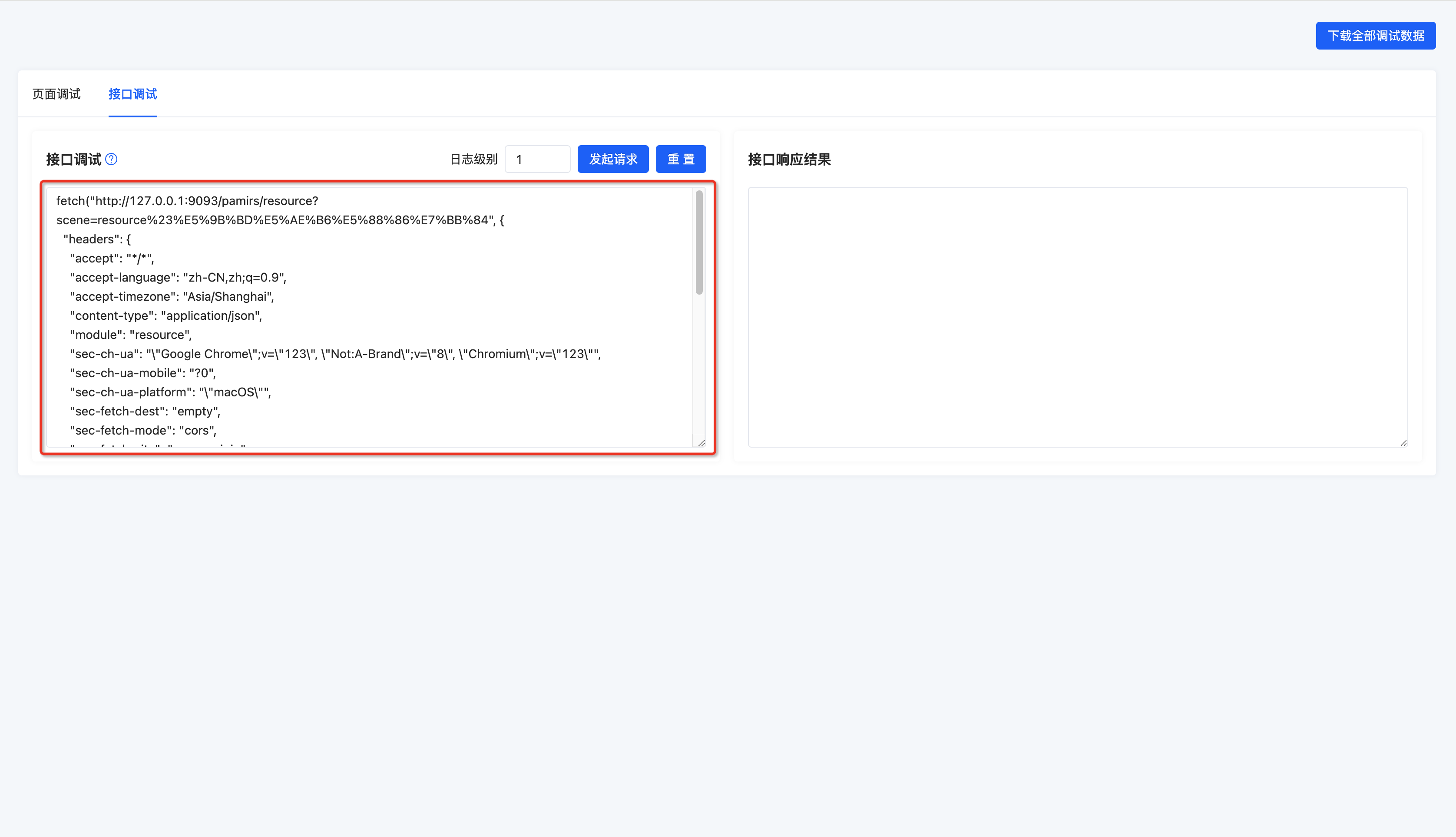Click scrollbar track below the thumb
Viewport: 1456px width, 837px height.
pos(699,368)
